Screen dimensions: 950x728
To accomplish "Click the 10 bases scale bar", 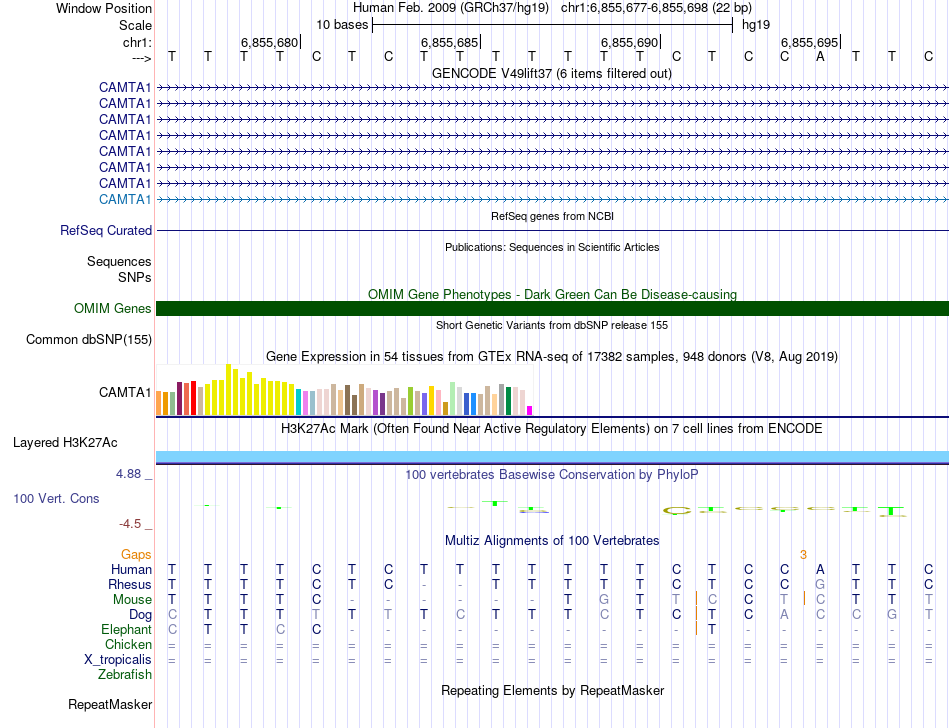I will (x=552, y=25).
